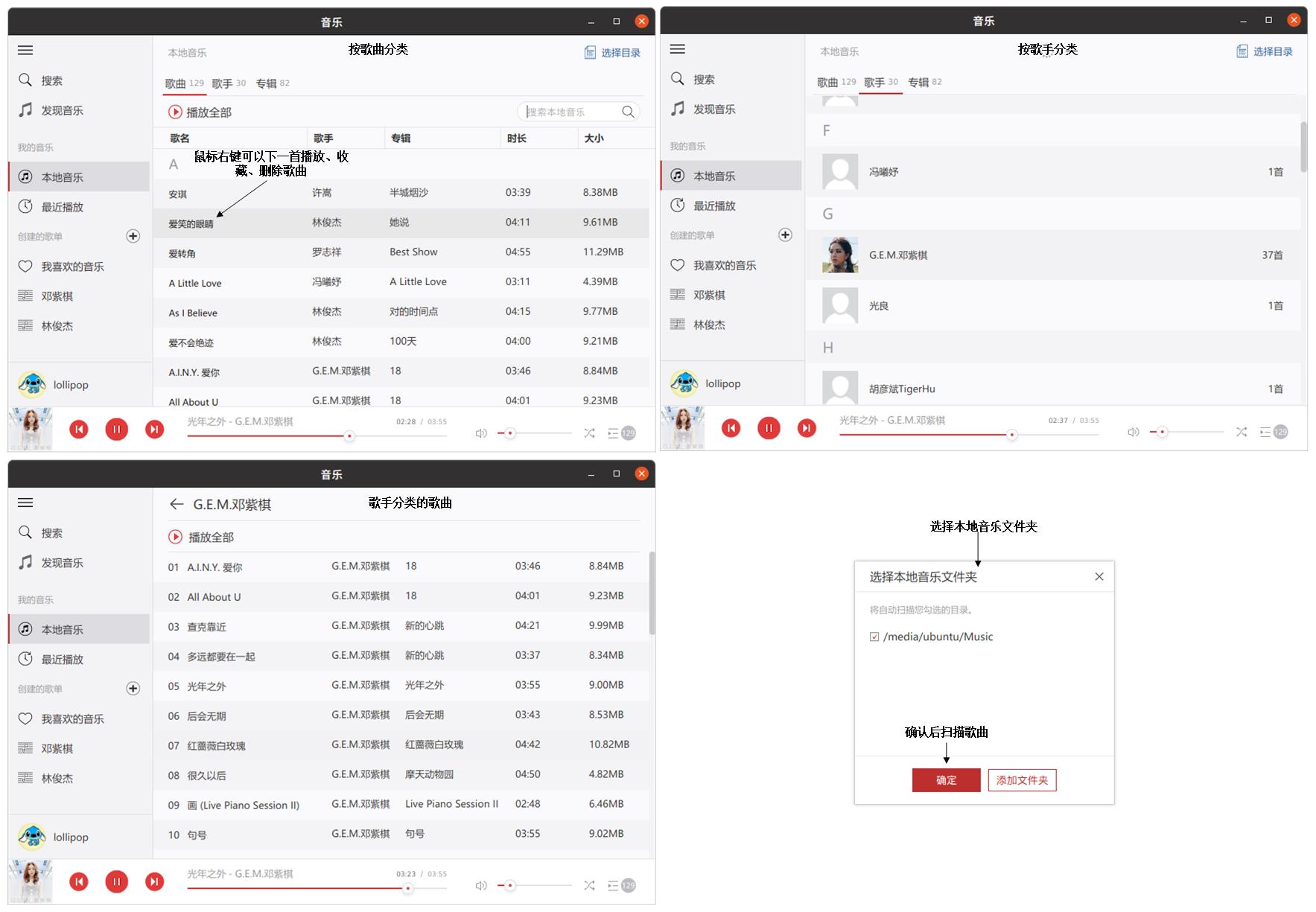Open hamburger menu in the G.E.M.邓紫棋 detail window
This screenshot has width=1316, height=912.
click(25, 503)
